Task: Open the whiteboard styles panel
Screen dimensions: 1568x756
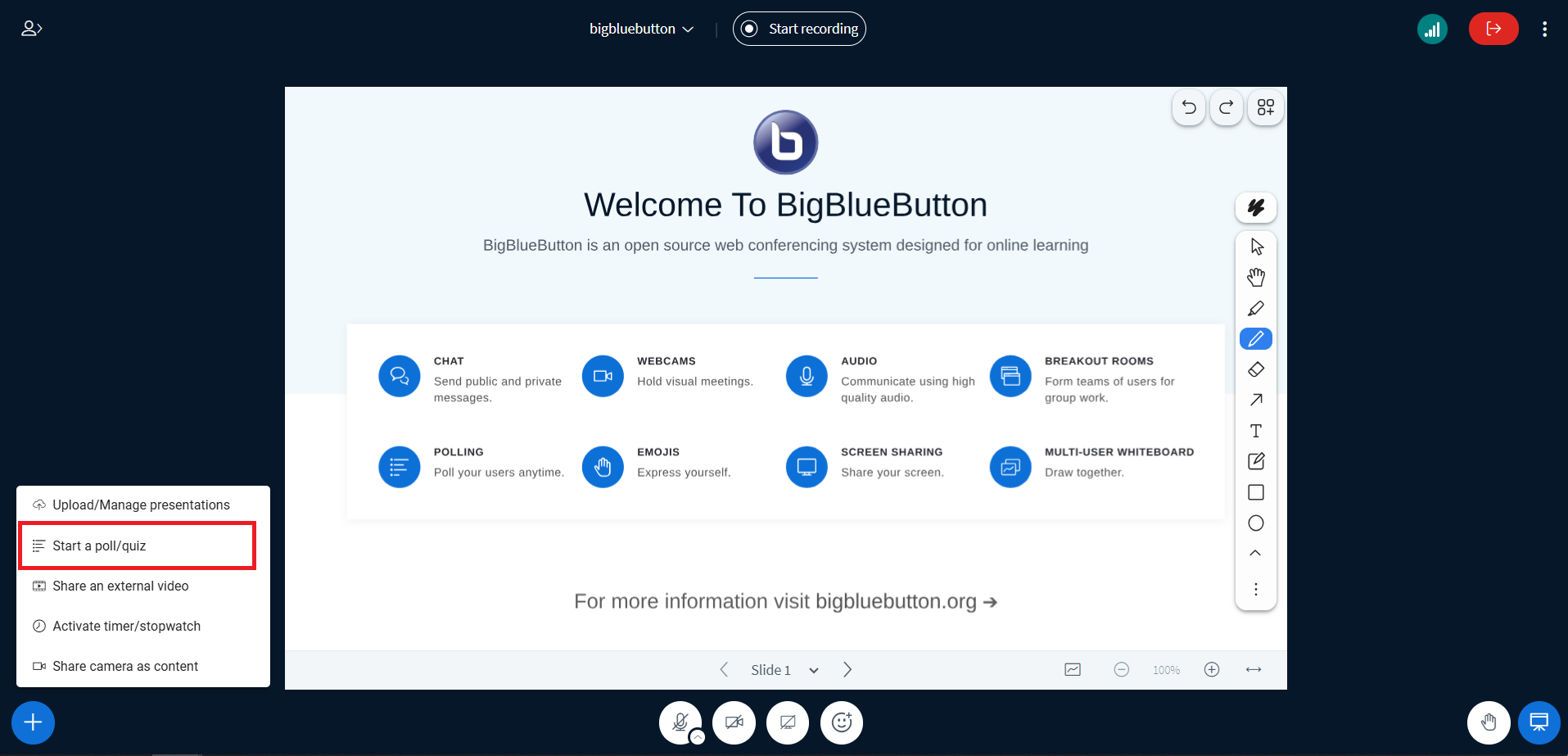Action: [x=1256, y=207]
